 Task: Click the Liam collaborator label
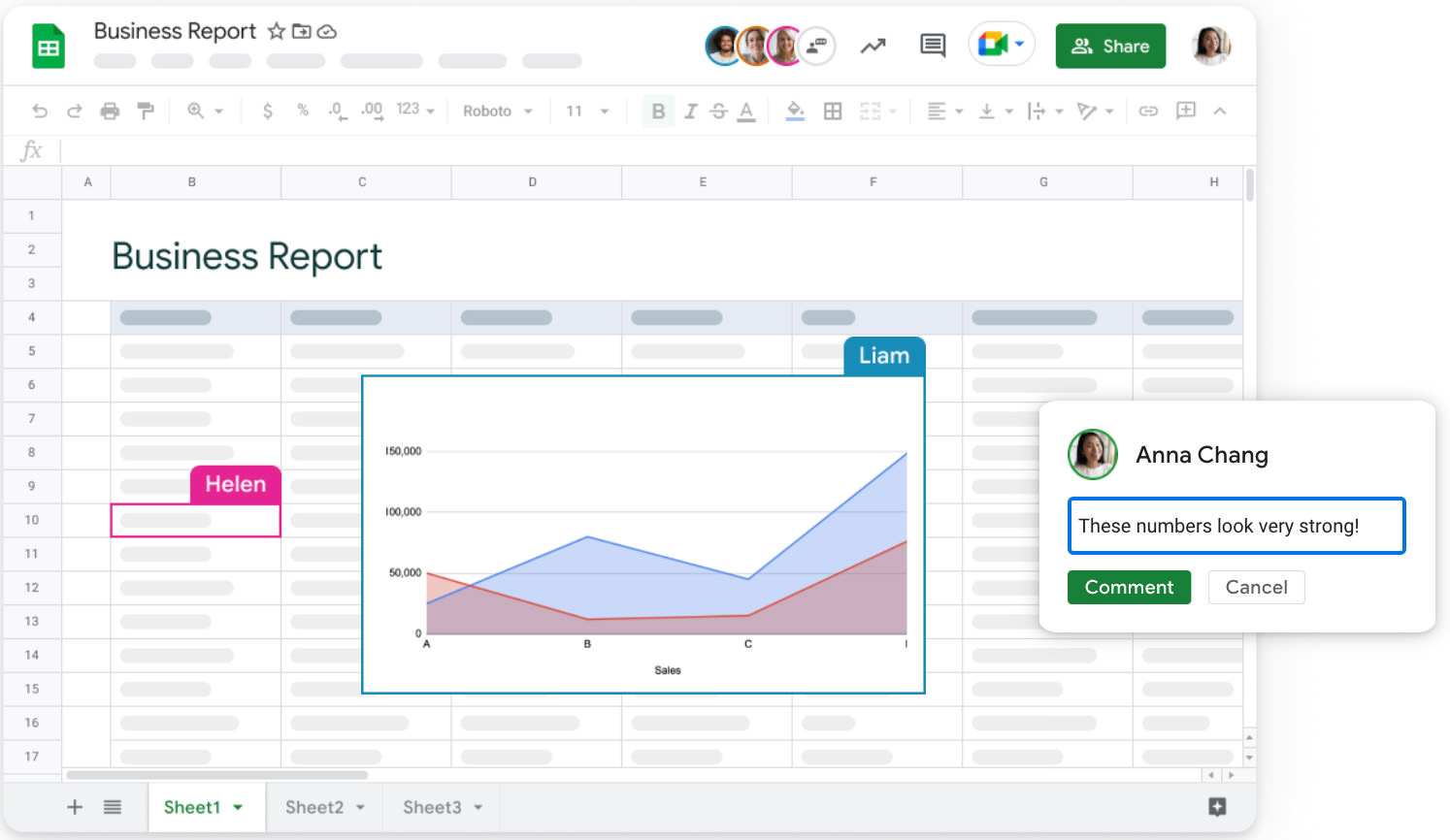coord(884,356)
